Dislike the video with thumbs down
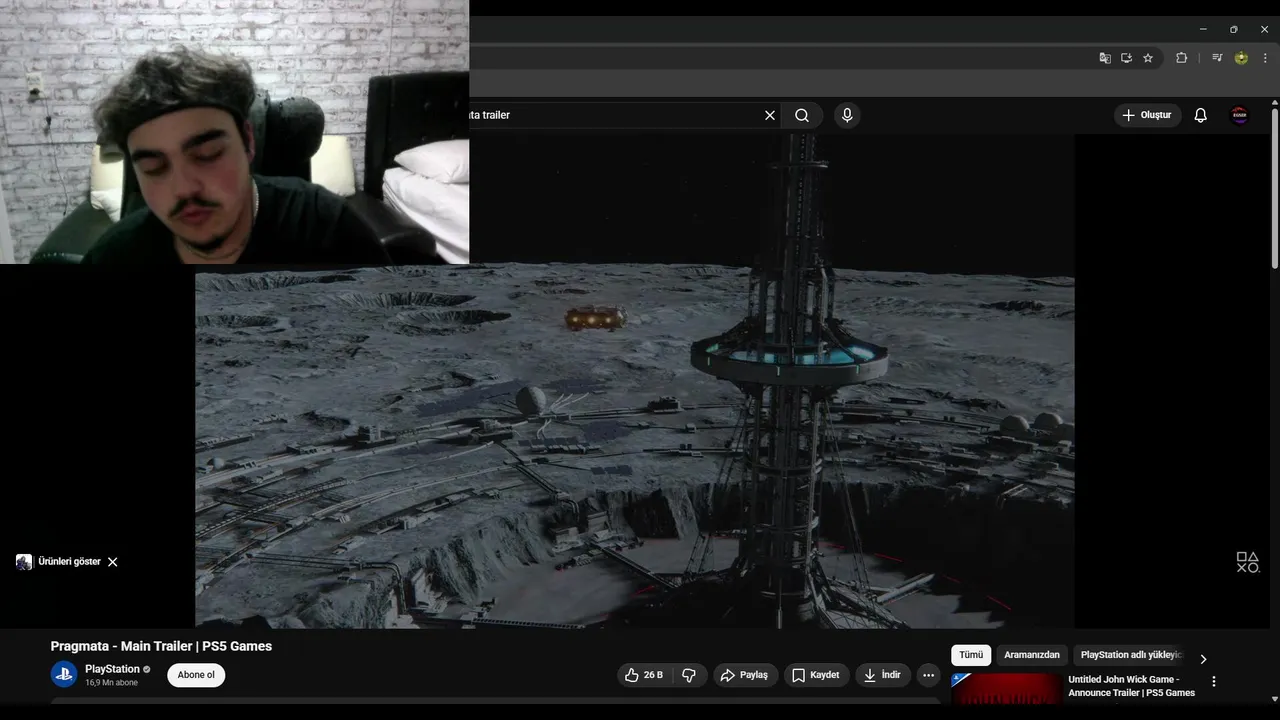1280x720 pixels. click(689, 675)
